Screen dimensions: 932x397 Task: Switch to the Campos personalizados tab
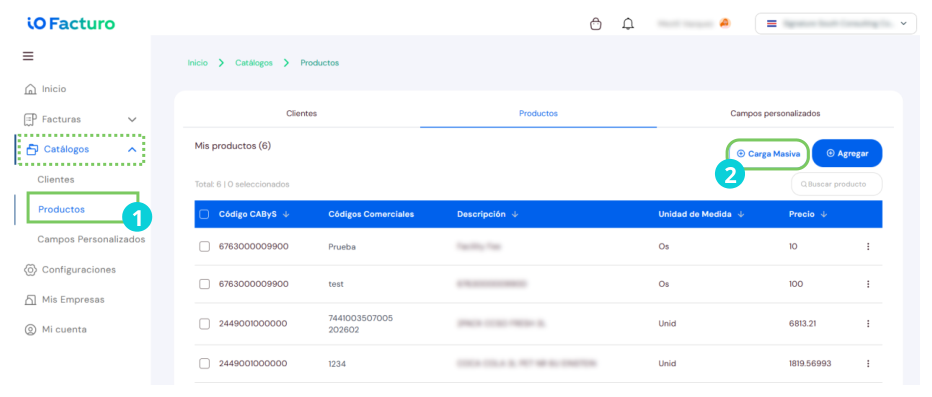point(775,114)
